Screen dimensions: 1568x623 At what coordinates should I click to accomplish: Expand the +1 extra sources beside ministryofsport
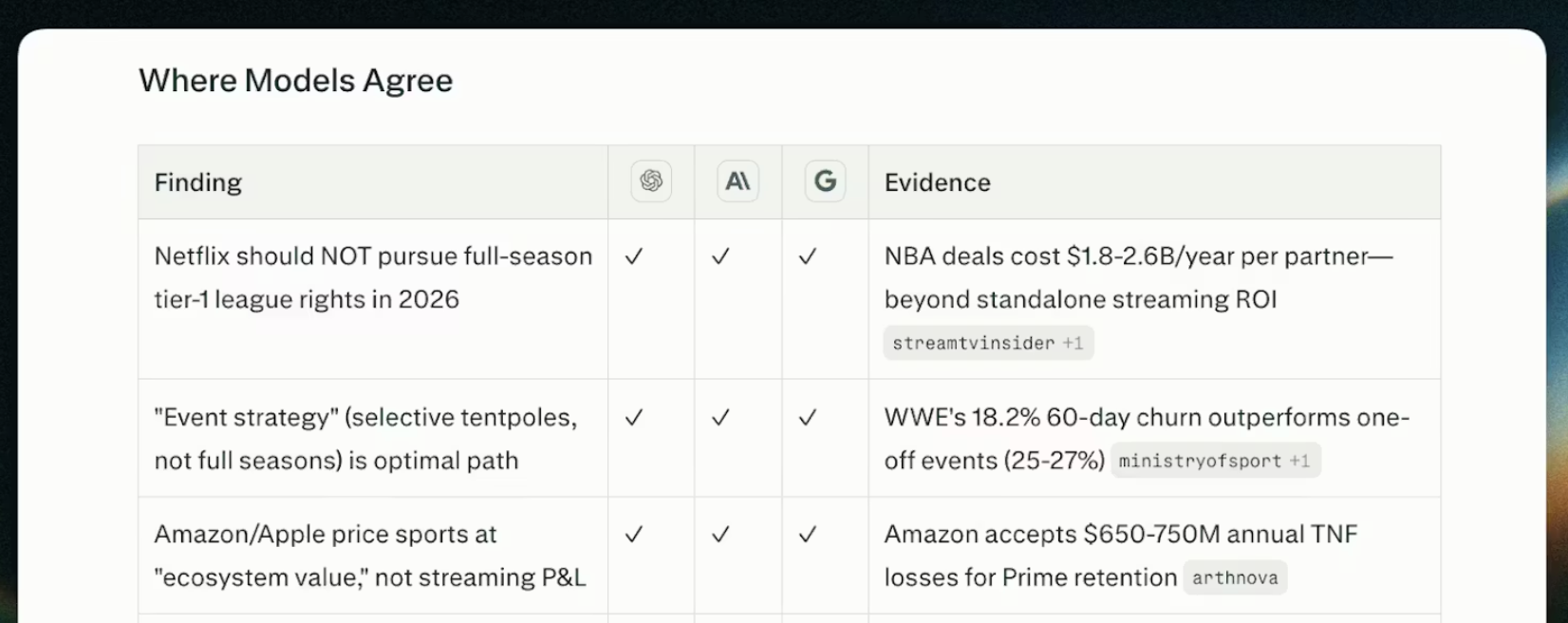pos(1300,461)
